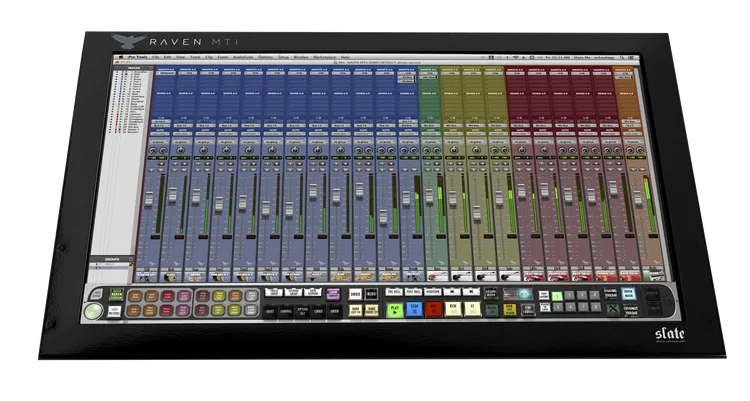
Task: Open the Marketplace menu
Action: [324, 57]
